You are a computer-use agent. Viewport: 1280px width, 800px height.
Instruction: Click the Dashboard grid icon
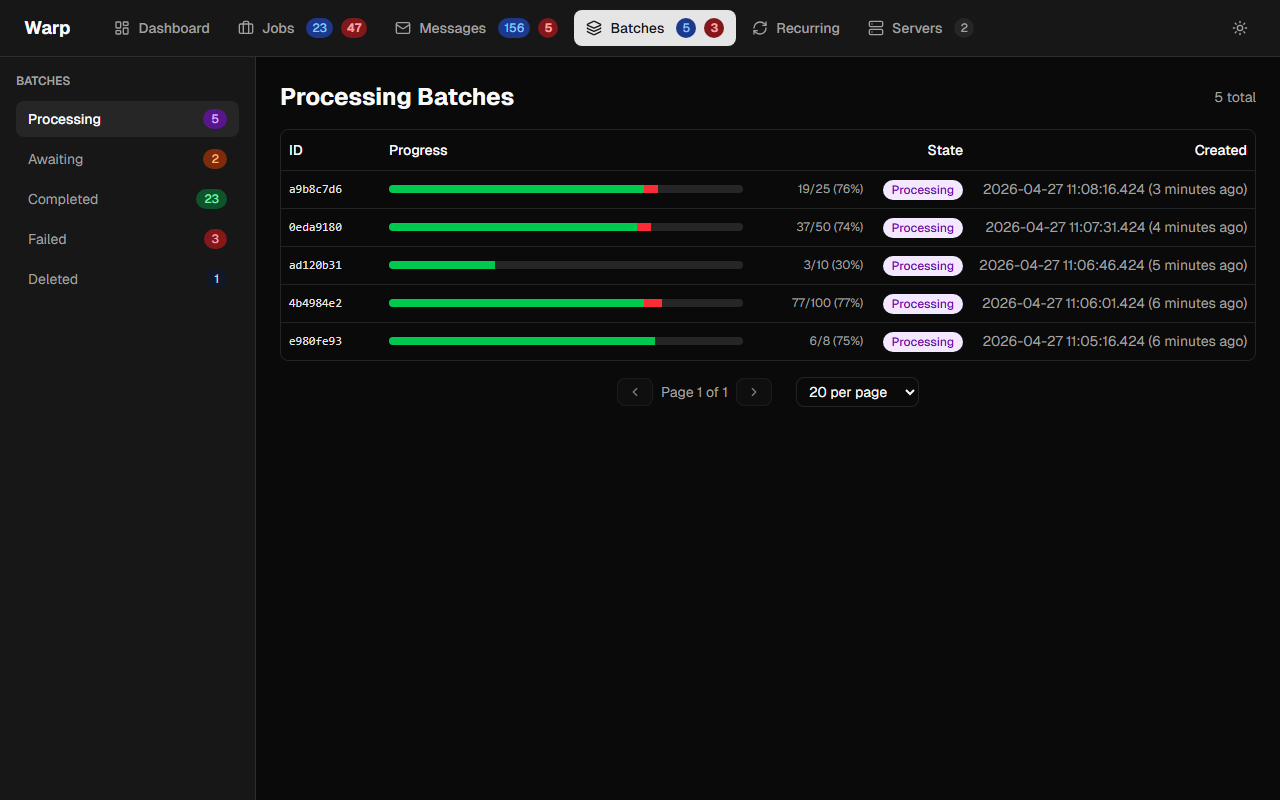(x=122, y=28)
